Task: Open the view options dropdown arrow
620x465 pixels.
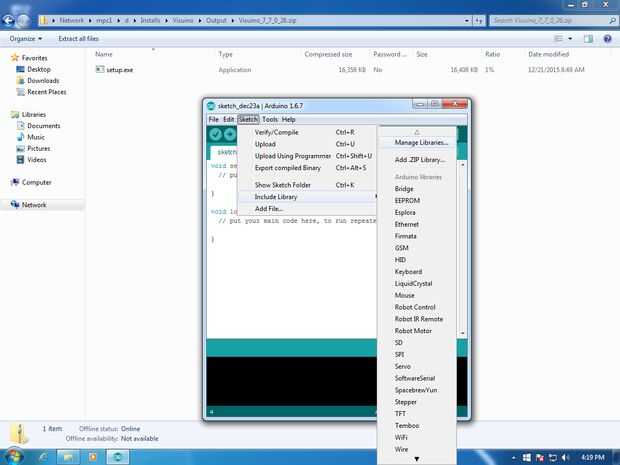Action: (x=570, y=39)
